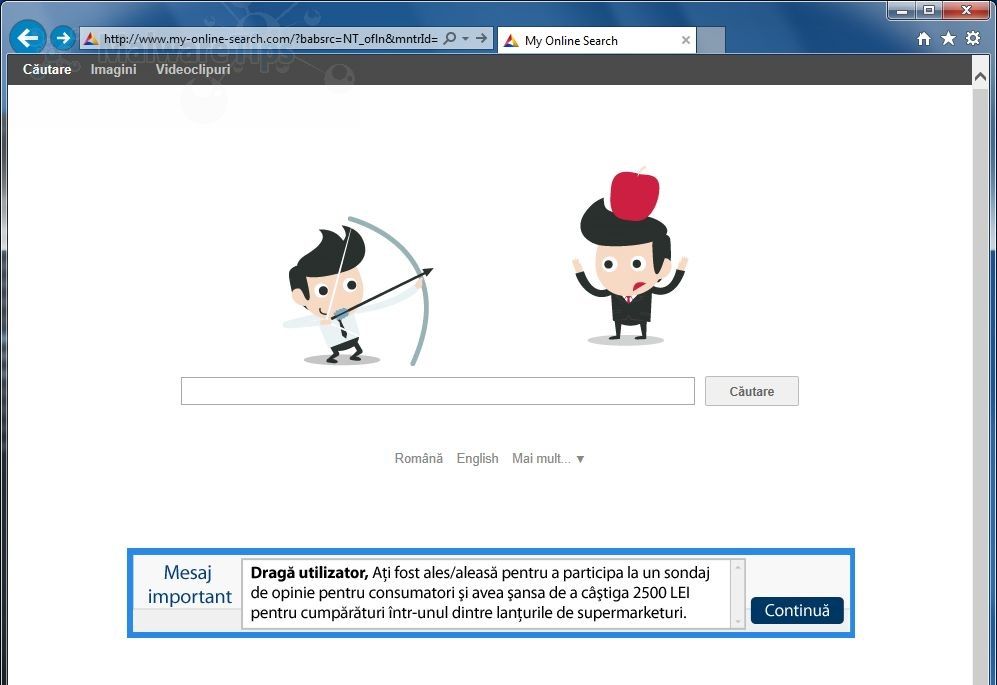Select the My Online Search tab
Screen dimensions: 997x685
tap(596, 40)
